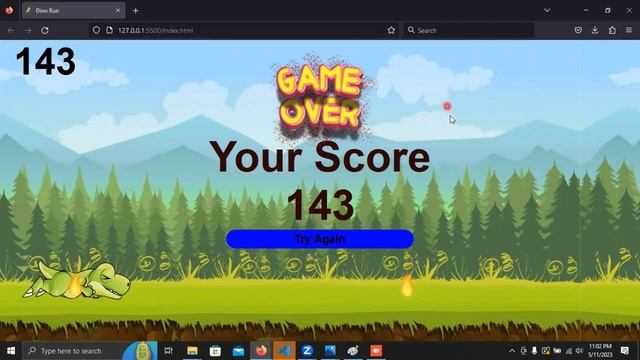The height and width of the screenshot is (360, 640).
Task: Open the Firefox Downloads panel
Action: pyautogui.click(x=595, y=30)
